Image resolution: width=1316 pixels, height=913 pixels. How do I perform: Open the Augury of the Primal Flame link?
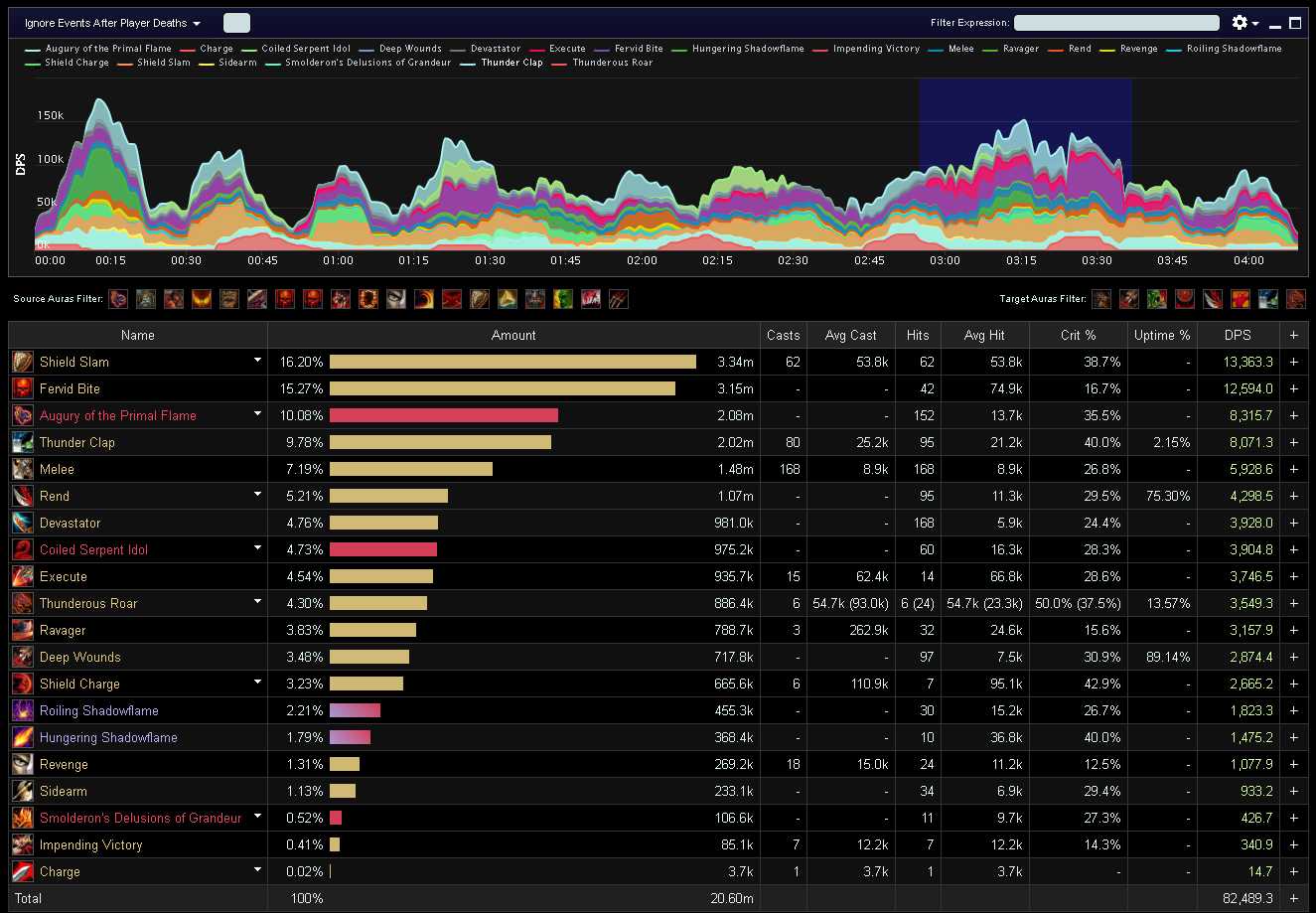coord(118,415)
